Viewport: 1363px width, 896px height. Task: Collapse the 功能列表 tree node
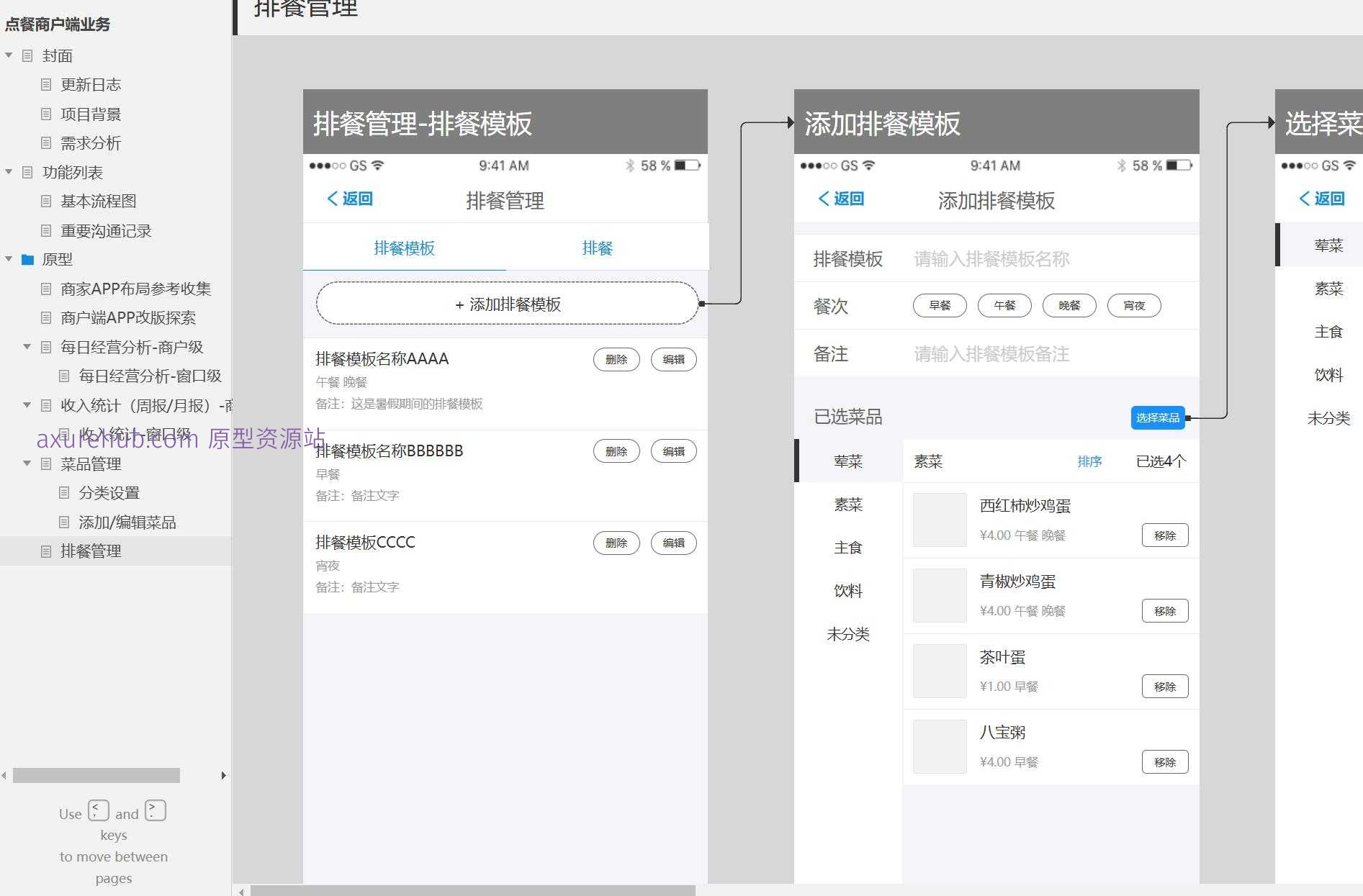point(9,172)
